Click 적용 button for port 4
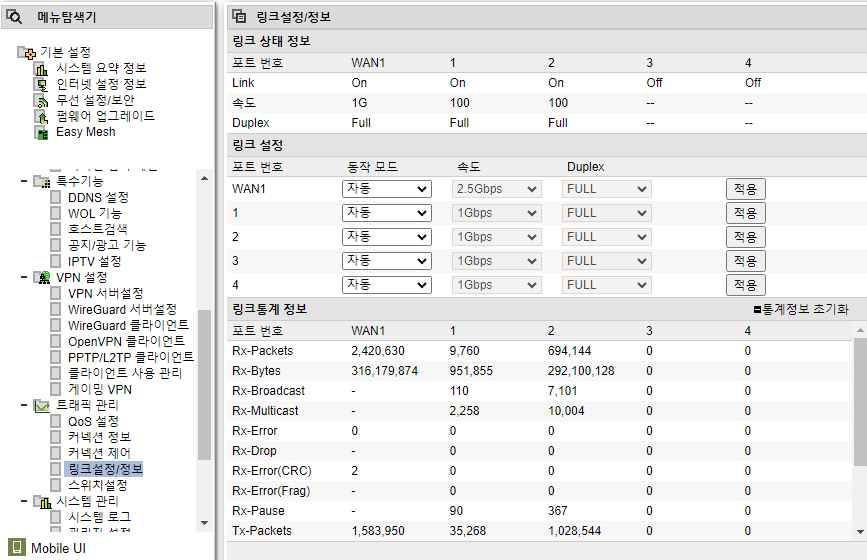The height and width of the screenshot is (560, 867). coord(745,285)
